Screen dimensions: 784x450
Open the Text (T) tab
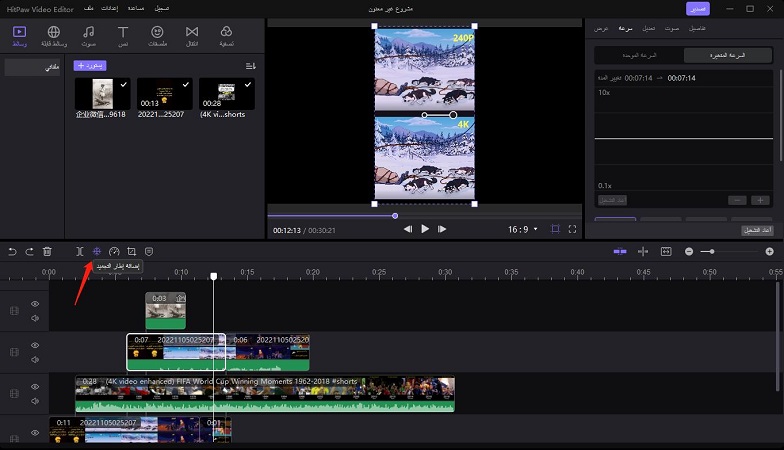click(x=123, y=36)
